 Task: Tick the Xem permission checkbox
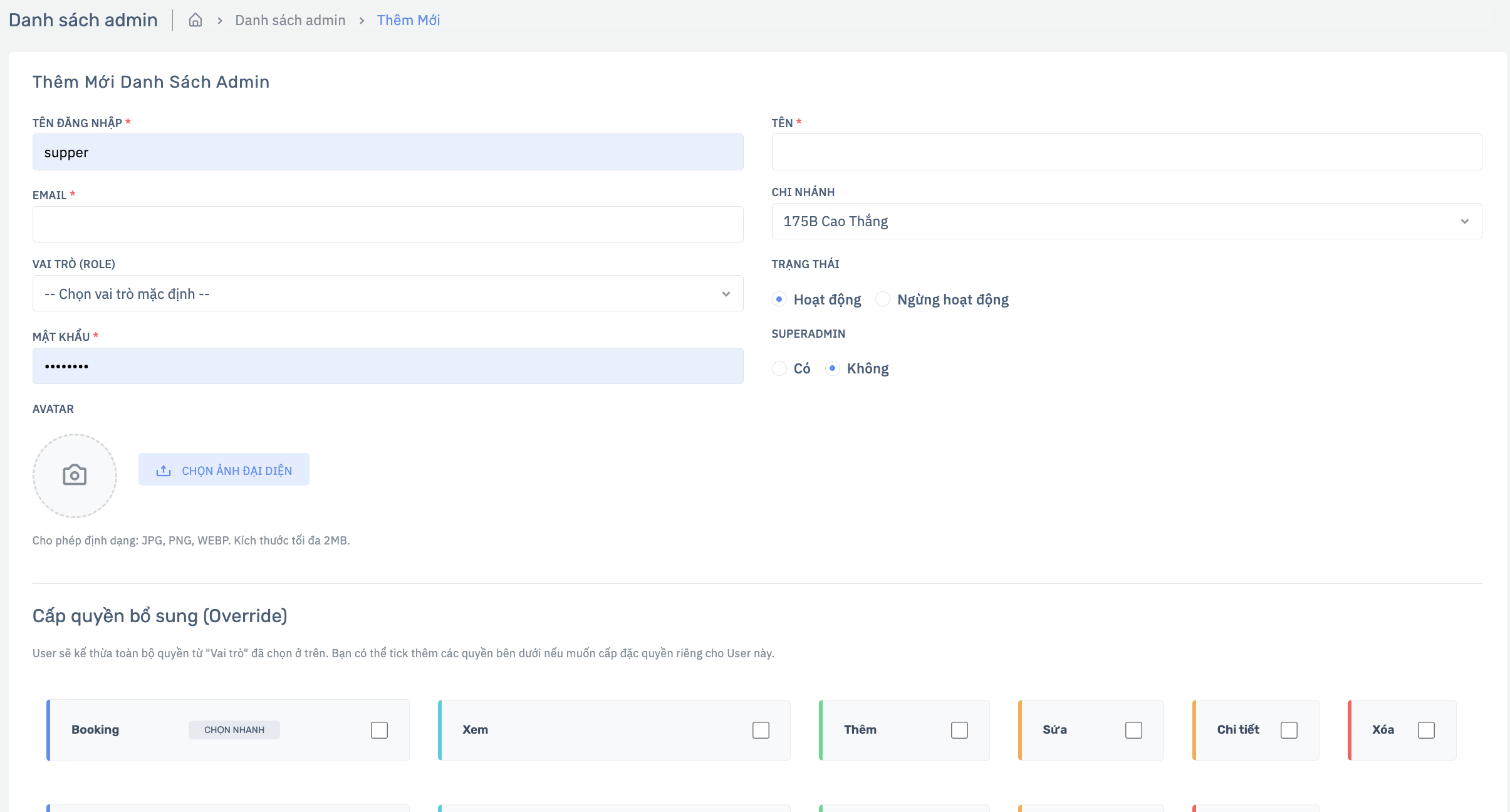[x=761, y=730]
